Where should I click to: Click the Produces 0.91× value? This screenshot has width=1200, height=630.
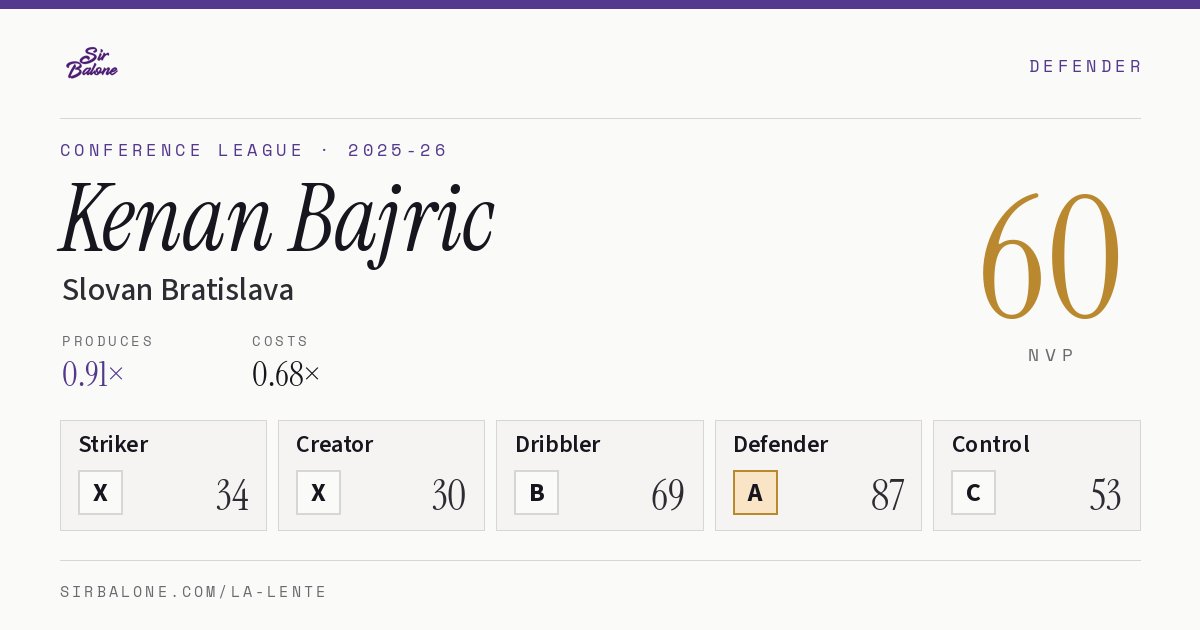pyautogui.click(x=93, y=374)
